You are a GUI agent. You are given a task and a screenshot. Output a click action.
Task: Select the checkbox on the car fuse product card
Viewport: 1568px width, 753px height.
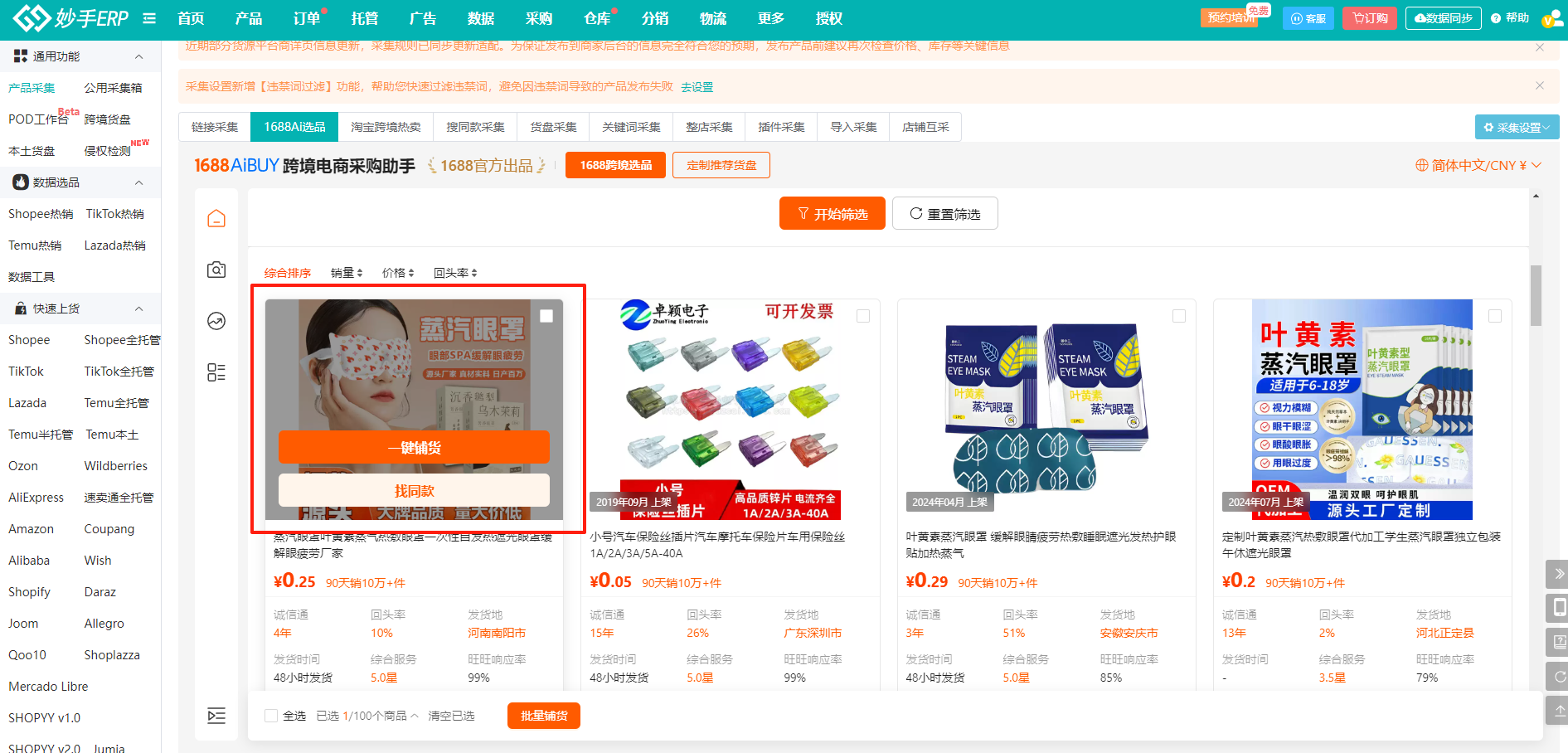(863, 315)
